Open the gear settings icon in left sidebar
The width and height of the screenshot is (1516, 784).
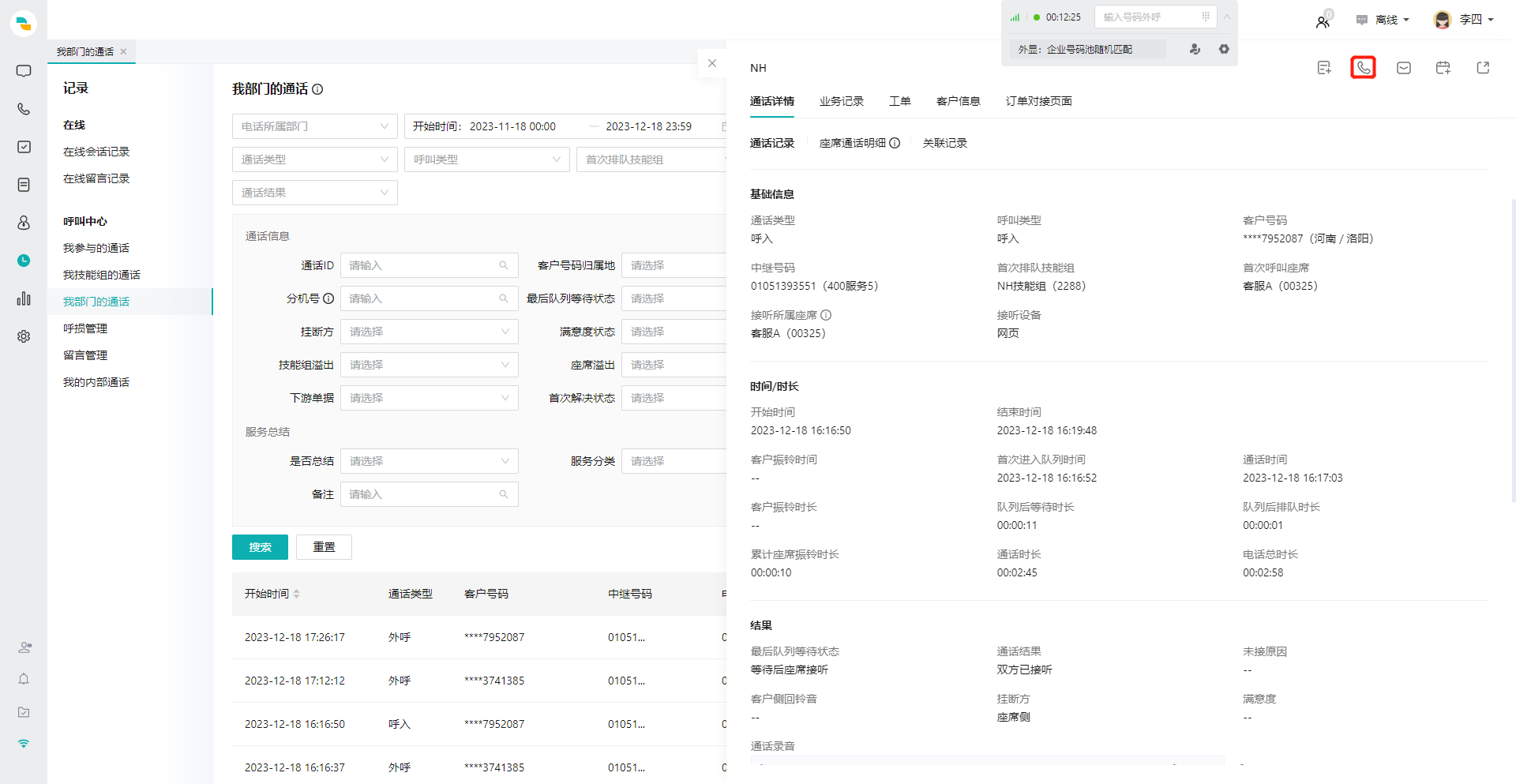[x=24, y=336]
